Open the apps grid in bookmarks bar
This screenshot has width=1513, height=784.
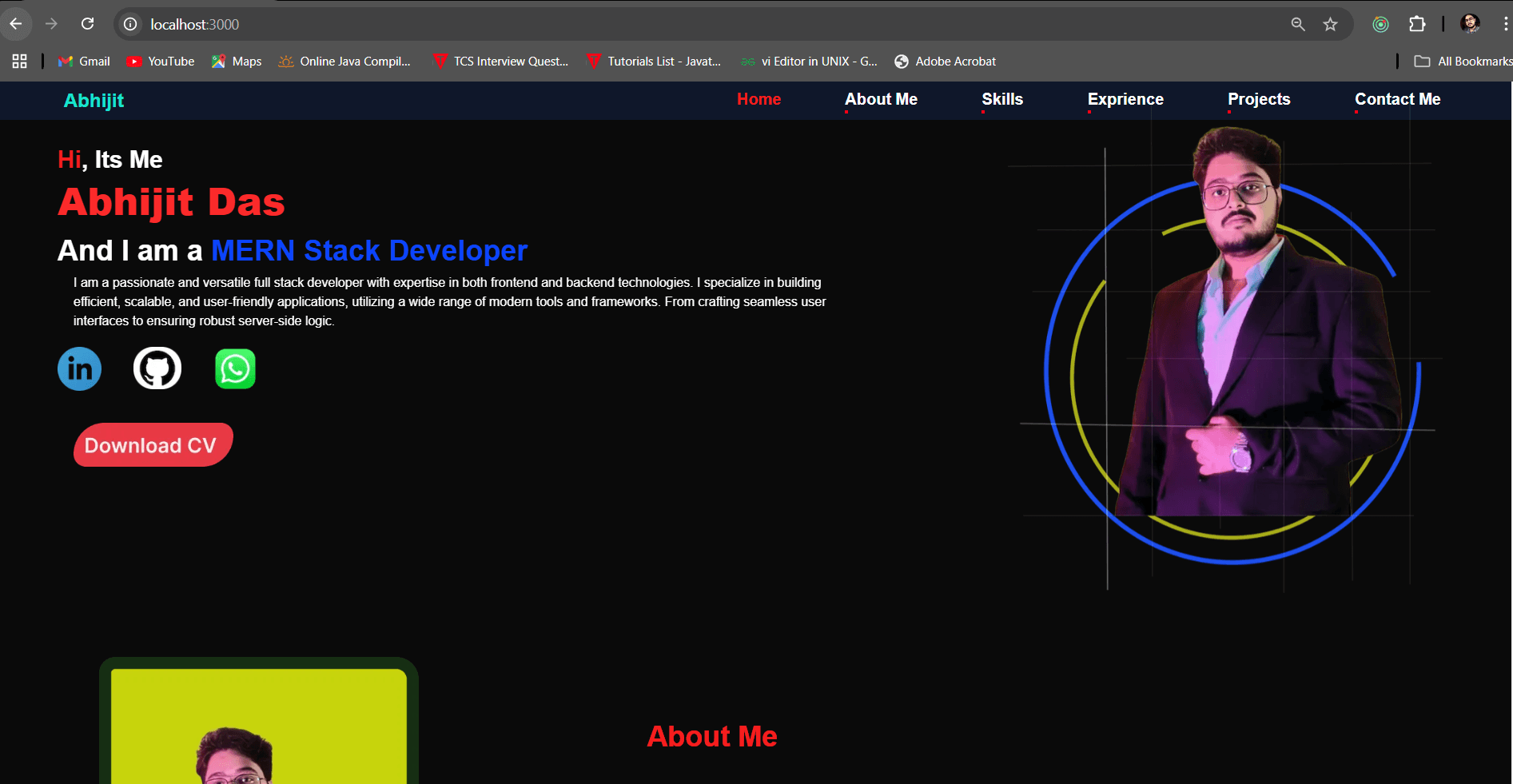click(x=20, y=62)
